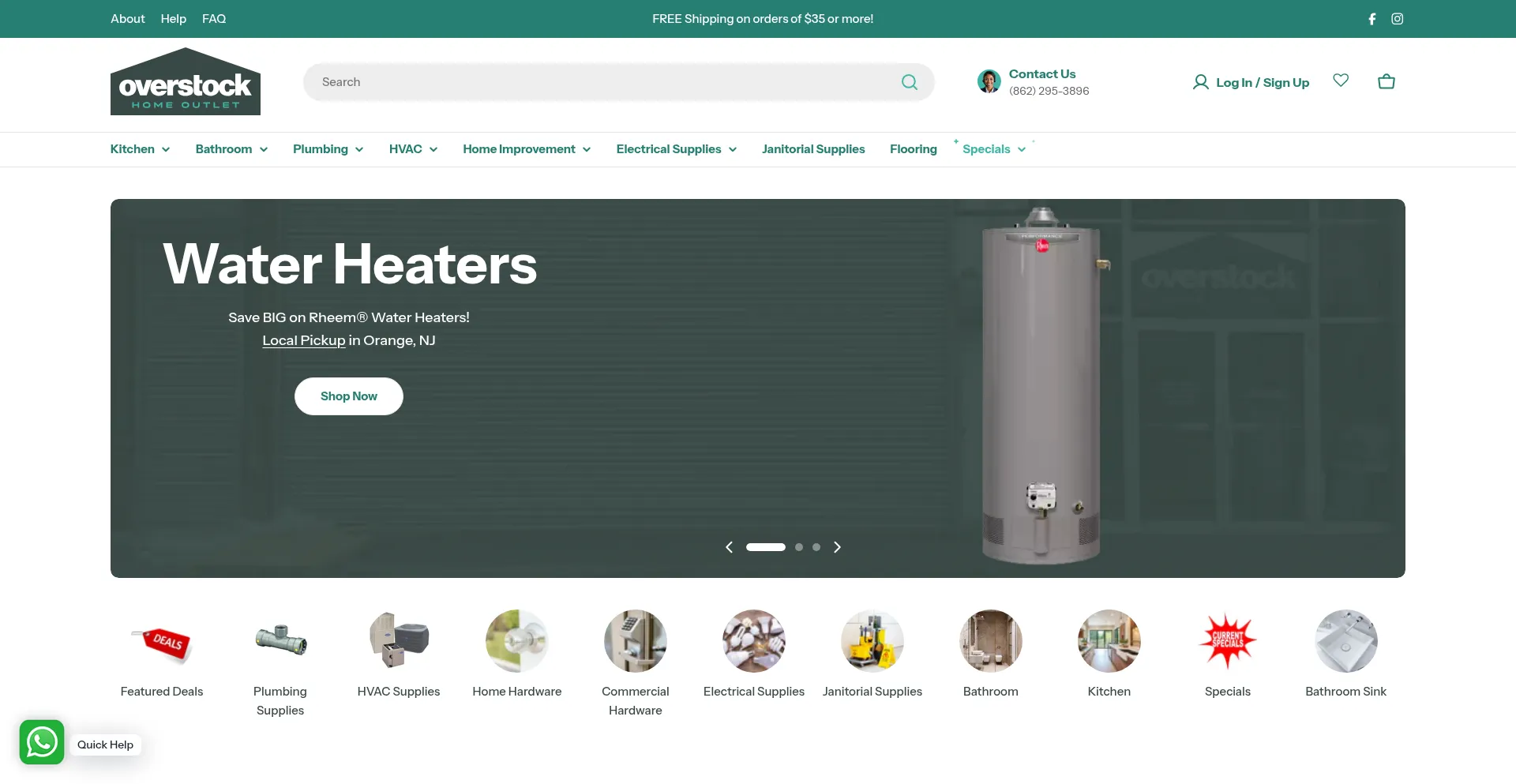Open the Electrical Supplies category image

coord(754,641)
